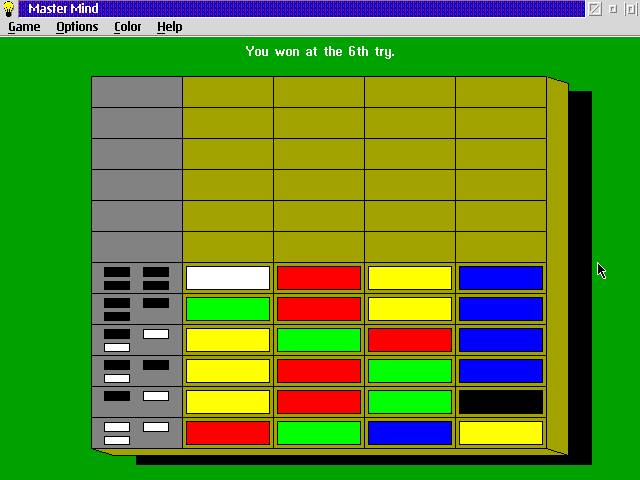Click the three-black-peg score box of the fifth guess
The height and width of the screenshot is (480, 640).
tap(137, 309)
